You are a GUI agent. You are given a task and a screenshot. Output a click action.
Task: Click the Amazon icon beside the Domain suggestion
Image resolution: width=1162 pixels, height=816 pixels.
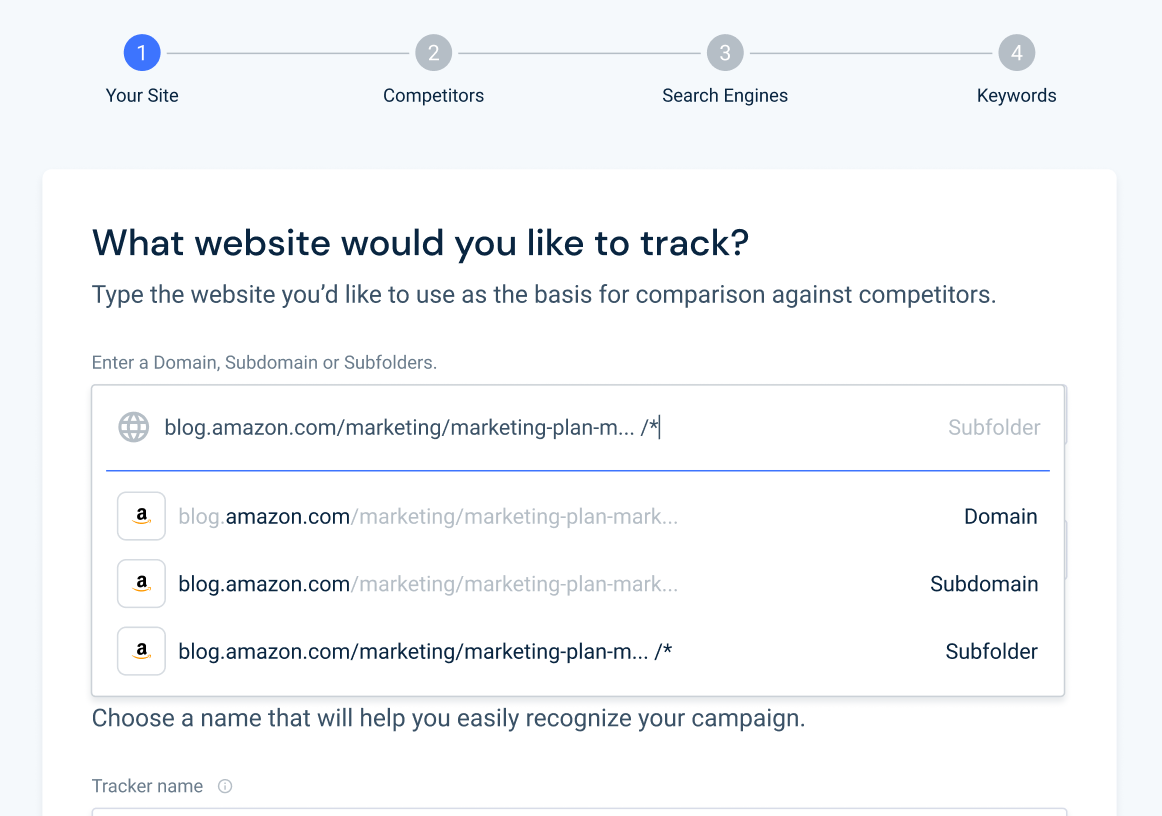coord(141,516)
